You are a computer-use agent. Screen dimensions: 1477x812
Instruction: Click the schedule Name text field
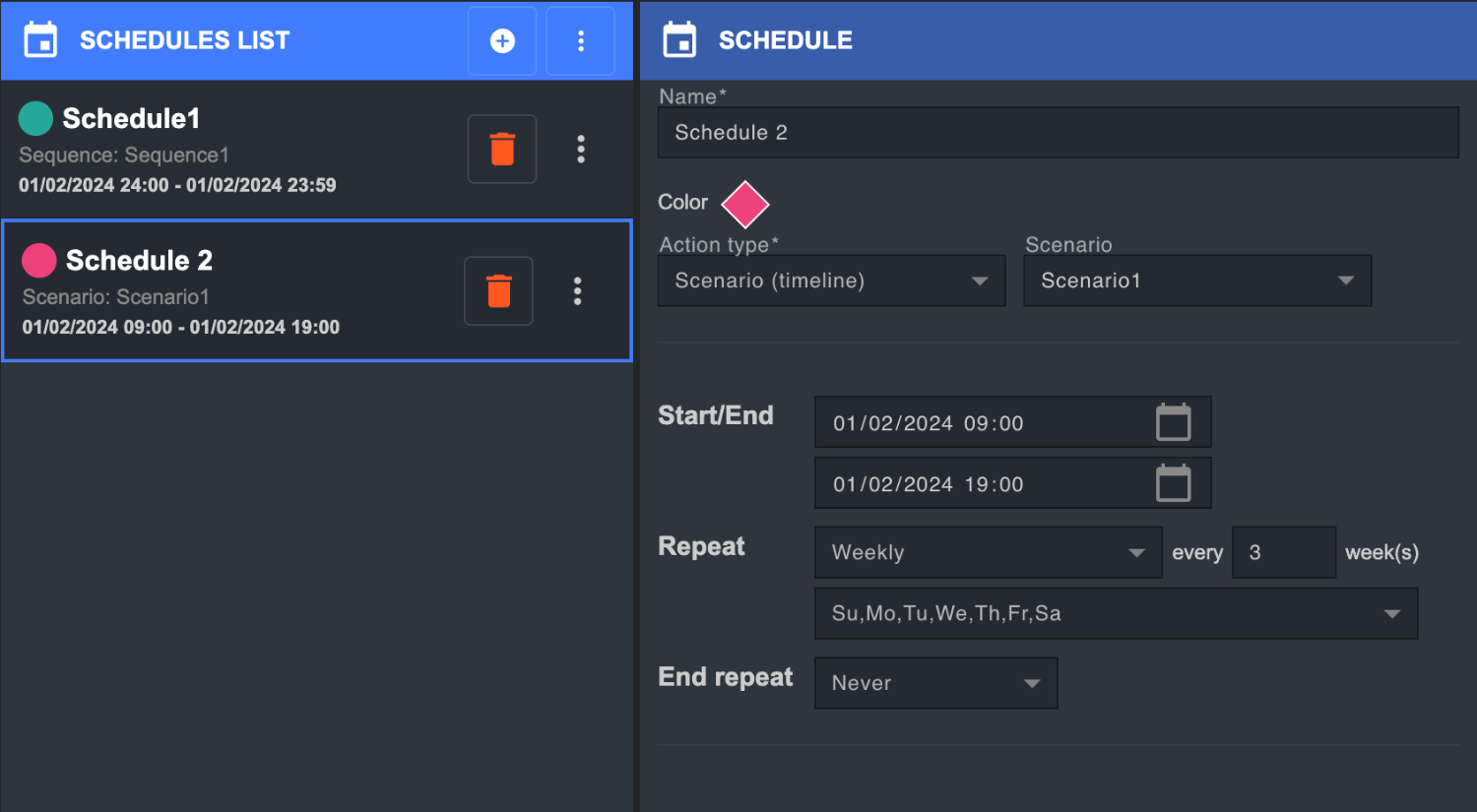coord(1058,133)
